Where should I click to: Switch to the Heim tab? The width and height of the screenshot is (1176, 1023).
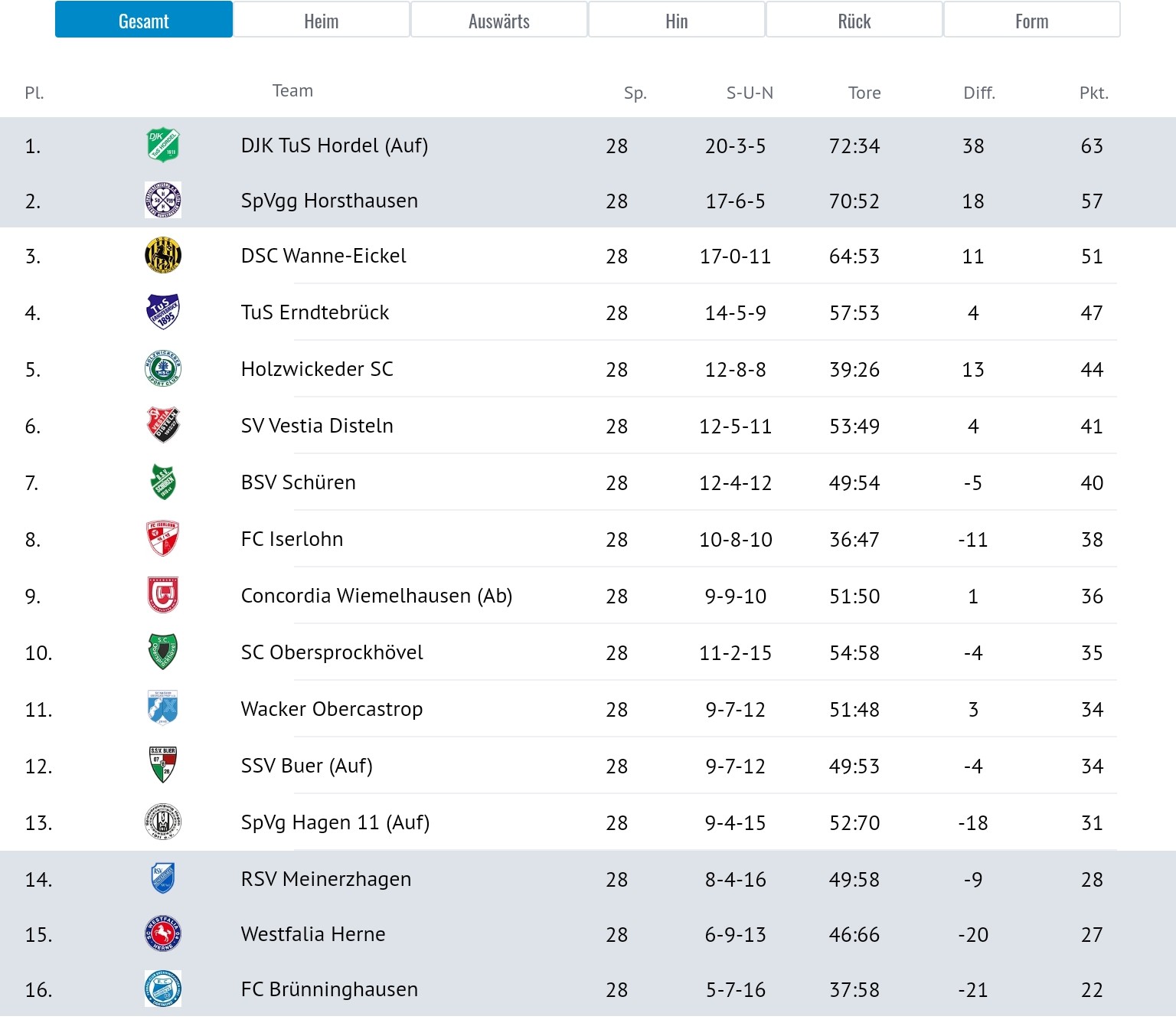coord(322,20)
